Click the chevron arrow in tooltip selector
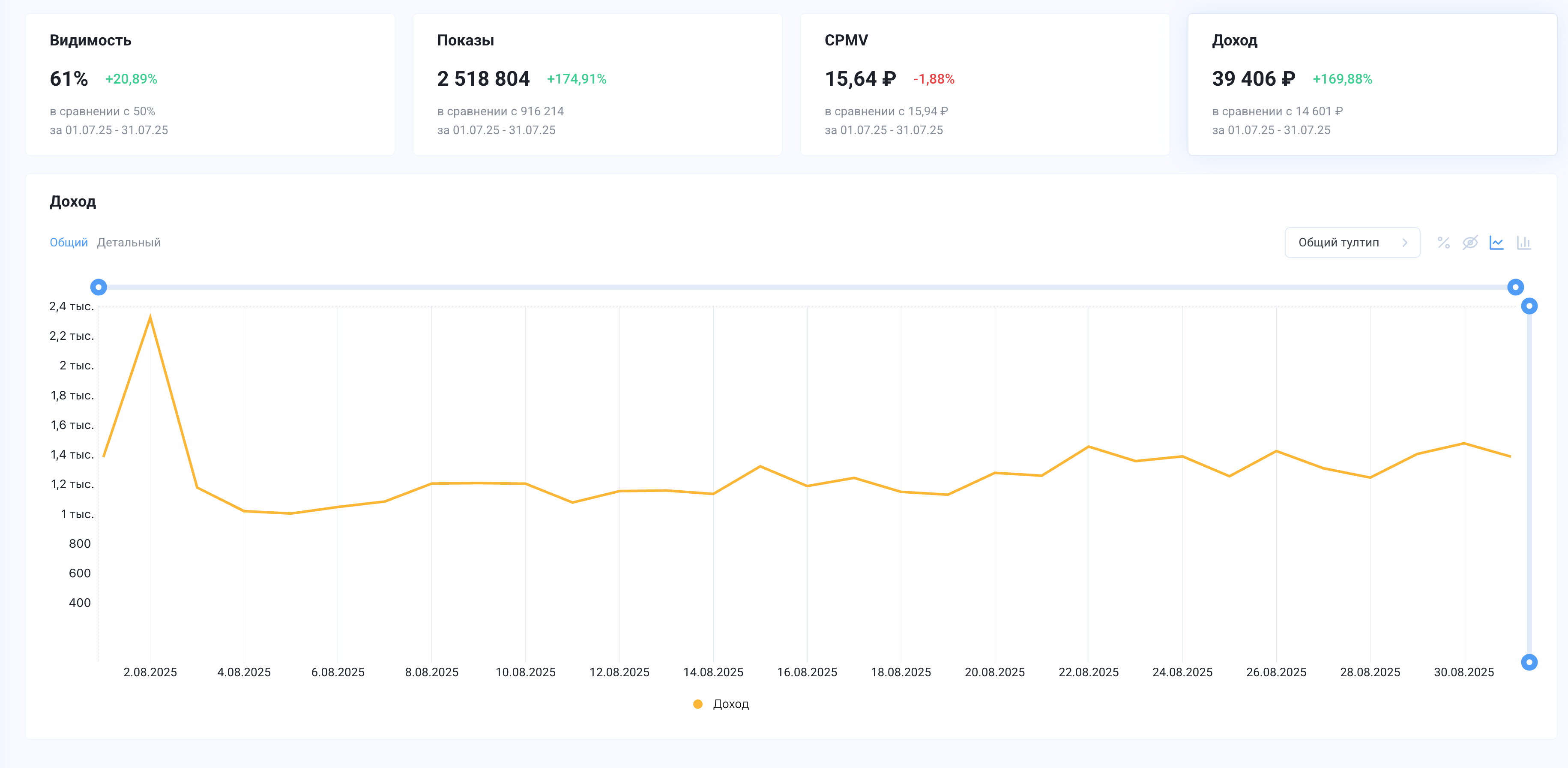 1405,243
